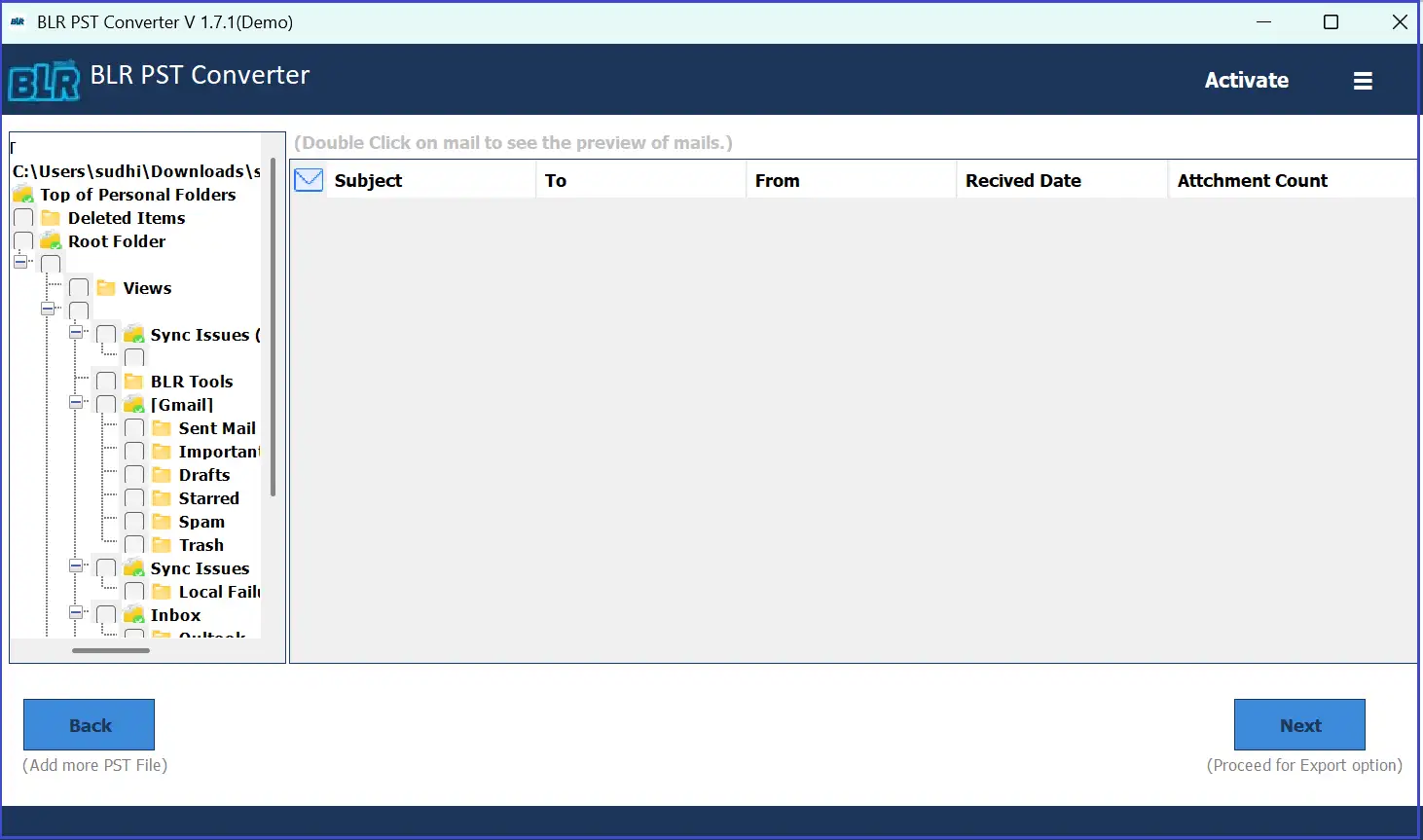Collapse the Sync Issues tree node
Image resolution: width=1423 pixels, height=840 pixels.
(77, 567)
